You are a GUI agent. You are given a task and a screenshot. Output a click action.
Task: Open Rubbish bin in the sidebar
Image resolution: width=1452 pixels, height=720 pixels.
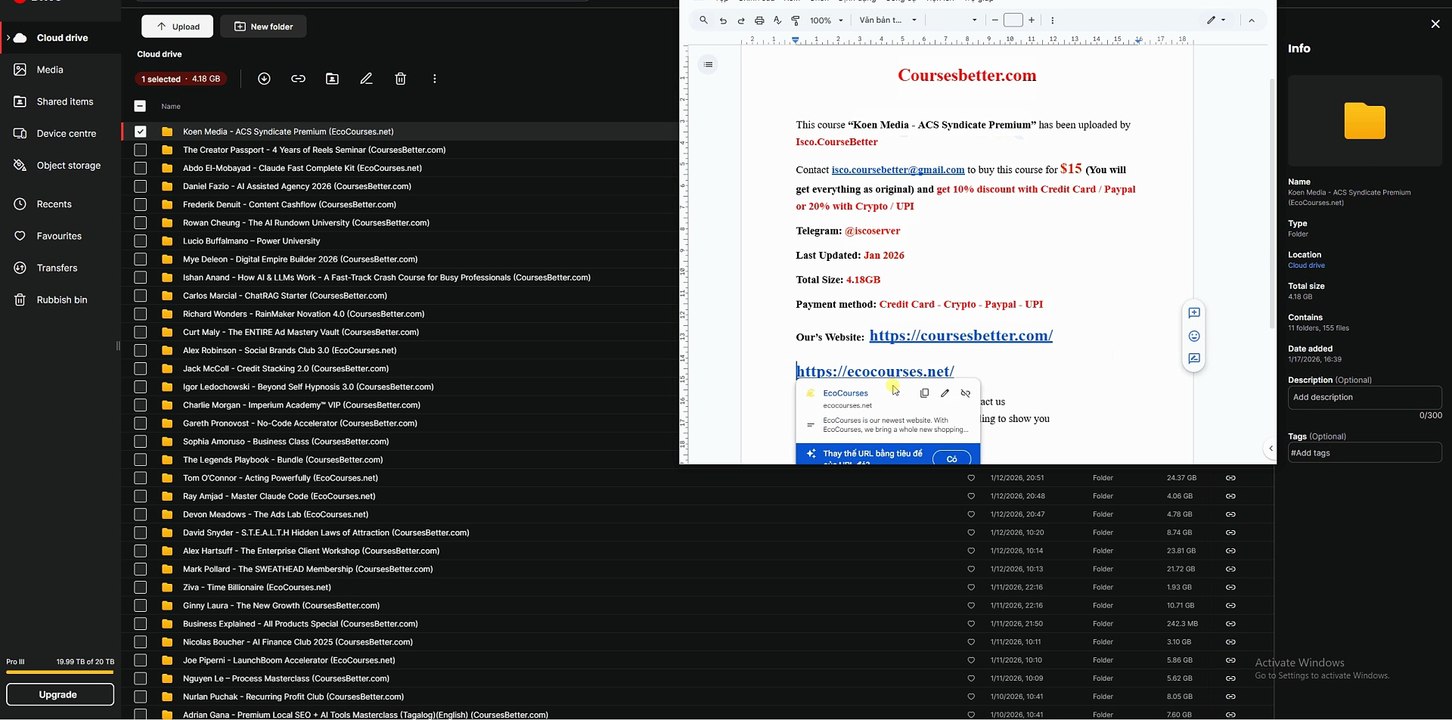[60, 300]
